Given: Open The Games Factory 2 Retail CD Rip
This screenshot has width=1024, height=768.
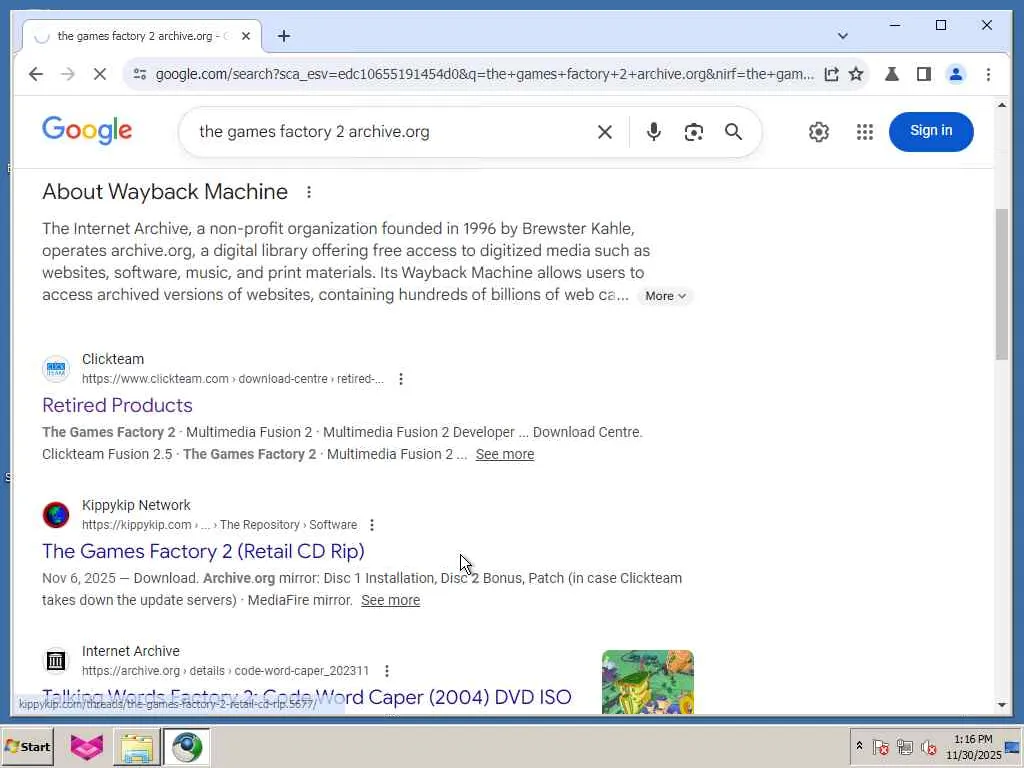Looking at the screenshot, I should 203,551.
